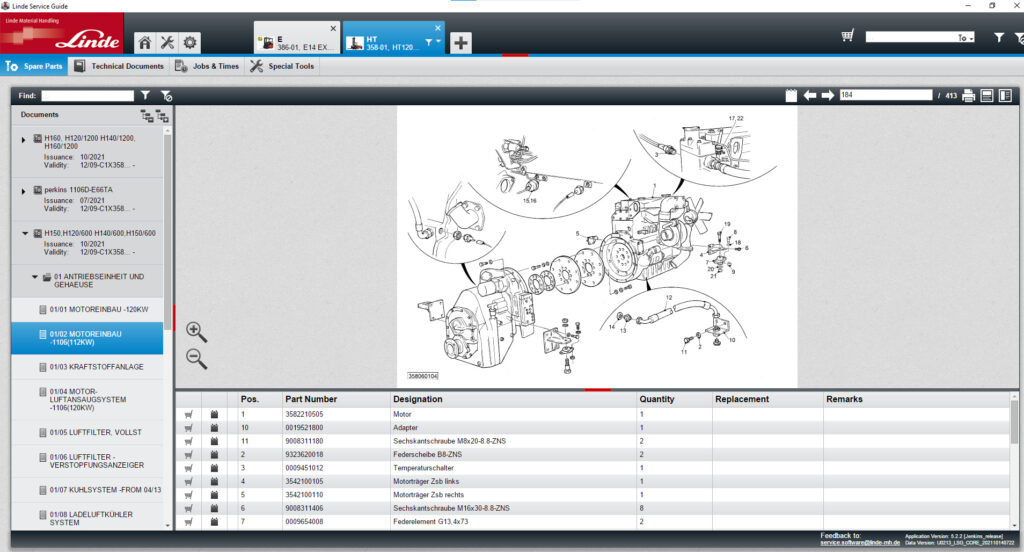Open the Special Tools tab

[282, 66]
